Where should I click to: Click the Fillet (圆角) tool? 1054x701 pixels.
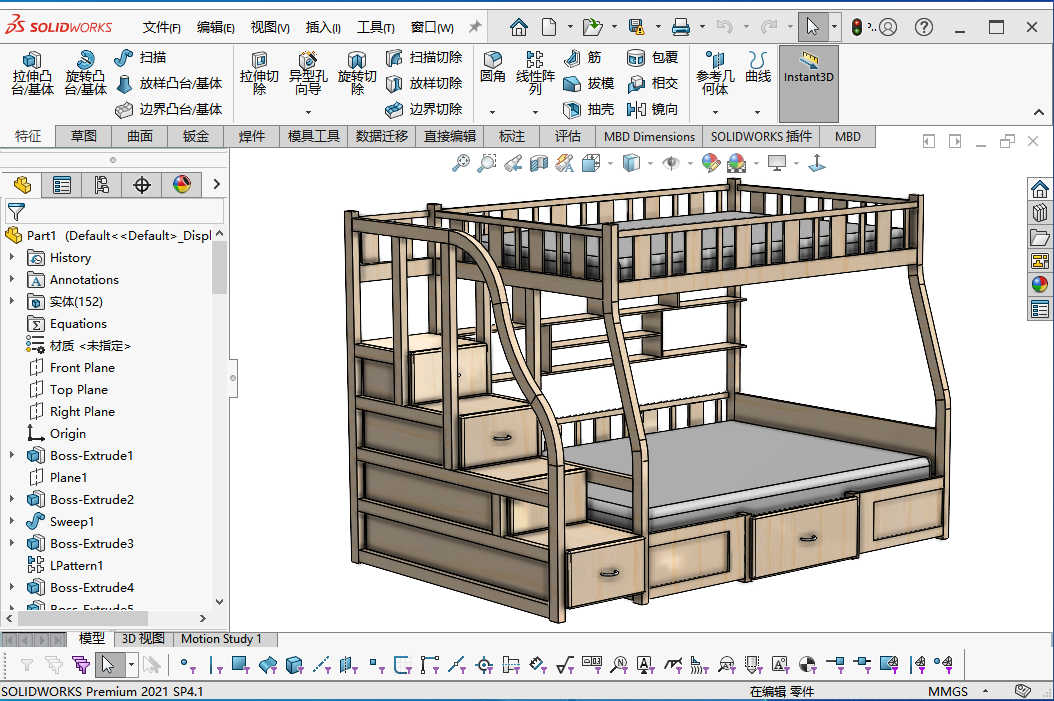click(x=493, y=67)
